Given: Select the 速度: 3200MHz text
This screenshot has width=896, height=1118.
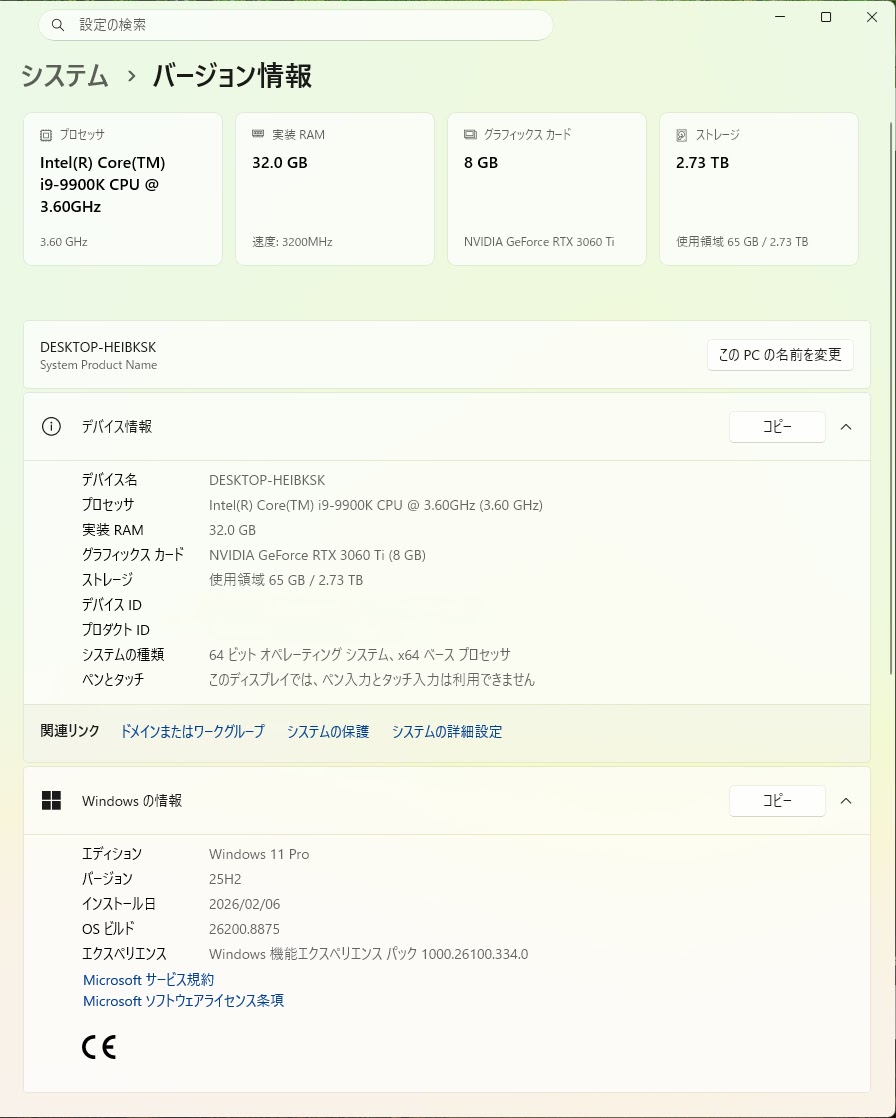Looking at the screenshot, I should click(x=292, y=242).
